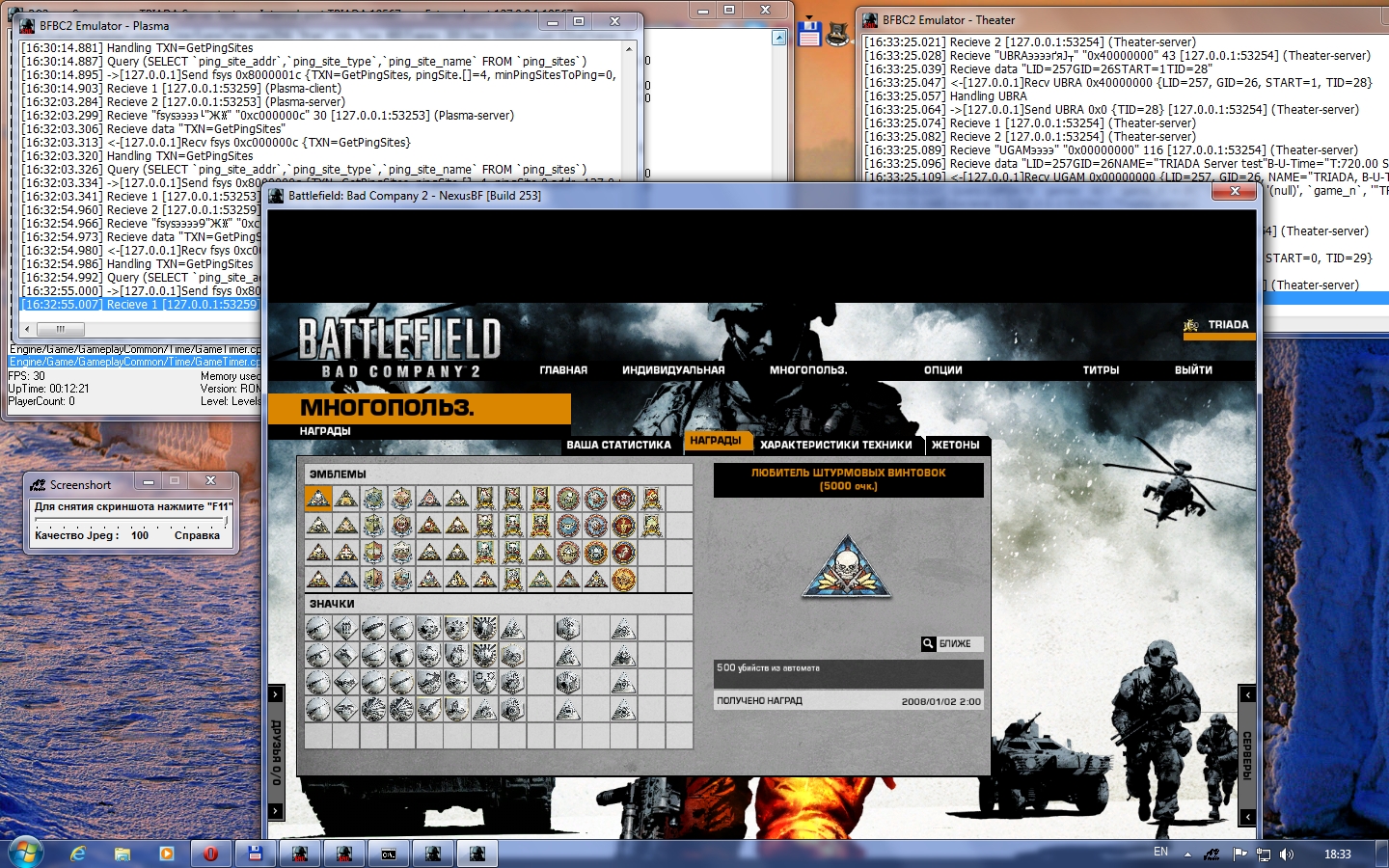Screen dimensions: 1389x868
Task: Switch to ВАША СТАТИСТИКА tab
Action: click(x=618, y=445)
